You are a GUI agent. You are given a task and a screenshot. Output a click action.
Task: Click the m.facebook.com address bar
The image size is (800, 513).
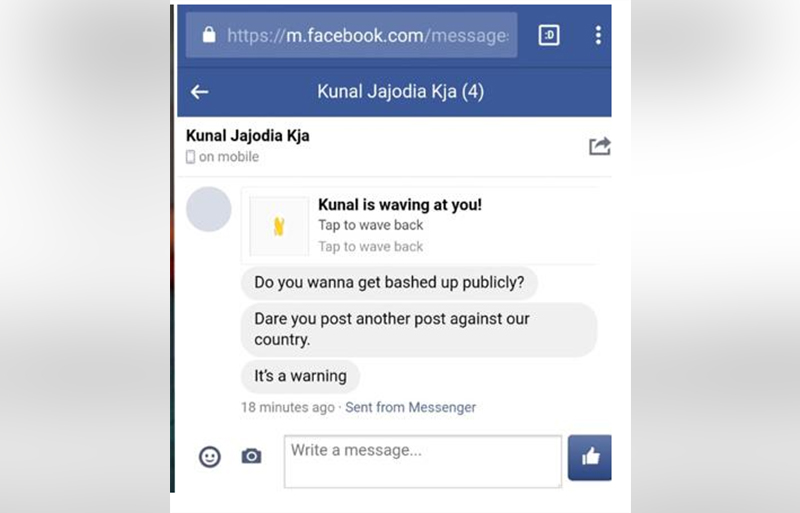click(352, 35)
